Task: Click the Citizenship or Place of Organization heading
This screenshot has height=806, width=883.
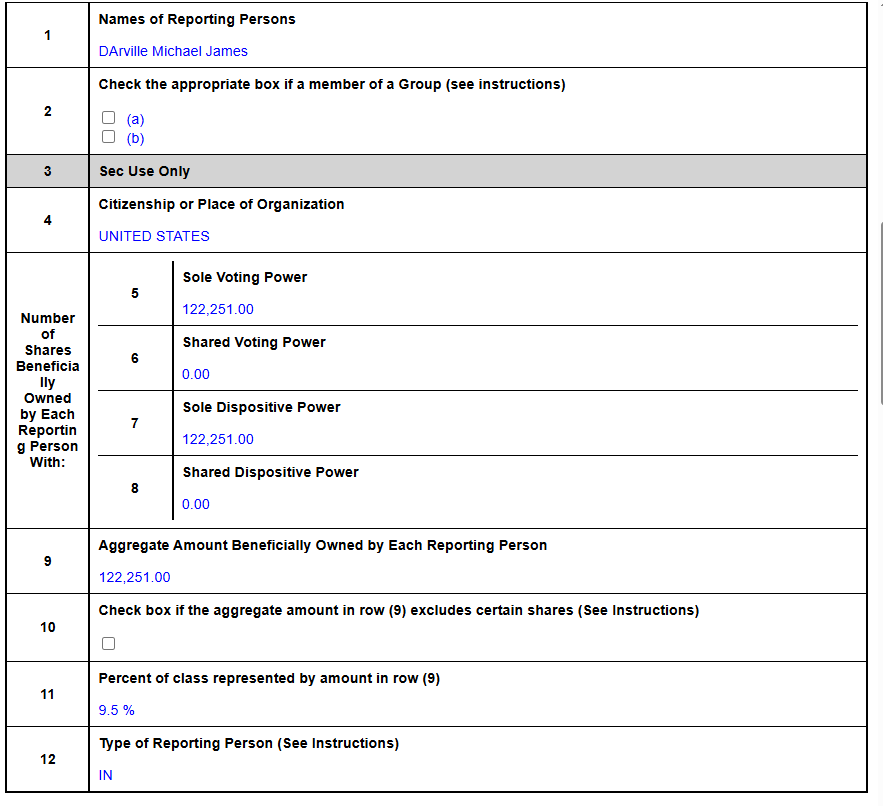Action: 221,204
